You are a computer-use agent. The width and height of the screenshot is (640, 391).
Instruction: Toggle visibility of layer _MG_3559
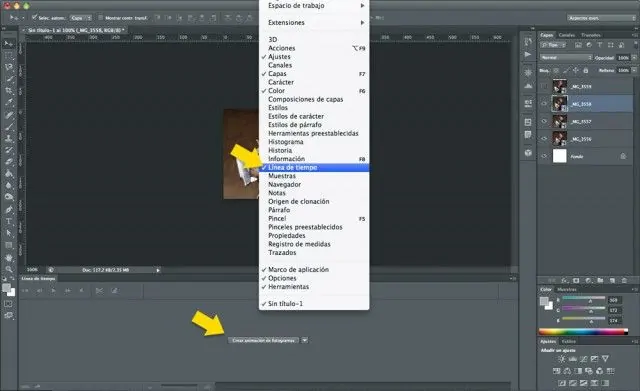[x=544, y=86]
